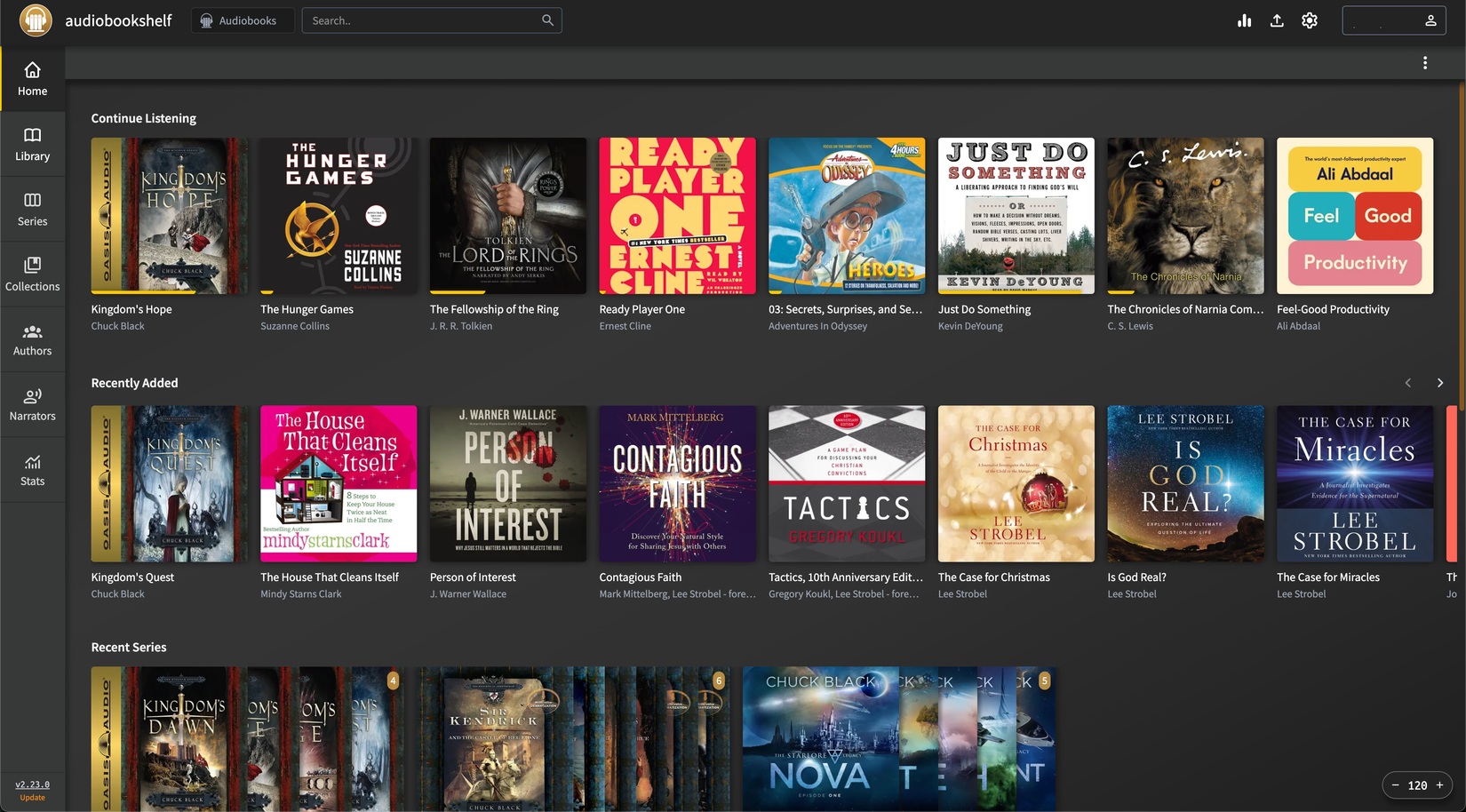The image size is (1466, 812).
Task: Click the right arrow on Recently Added row
Action: [x=1439, y=383]
